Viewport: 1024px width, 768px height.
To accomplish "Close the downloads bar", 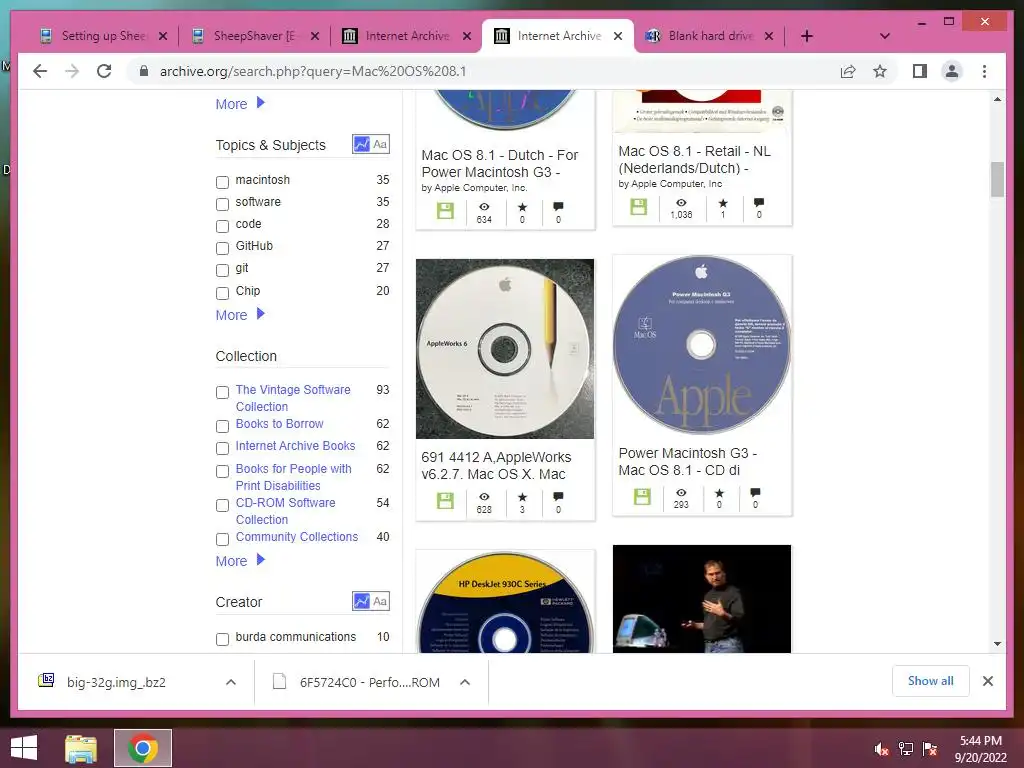I will click(x=988, y=681).
